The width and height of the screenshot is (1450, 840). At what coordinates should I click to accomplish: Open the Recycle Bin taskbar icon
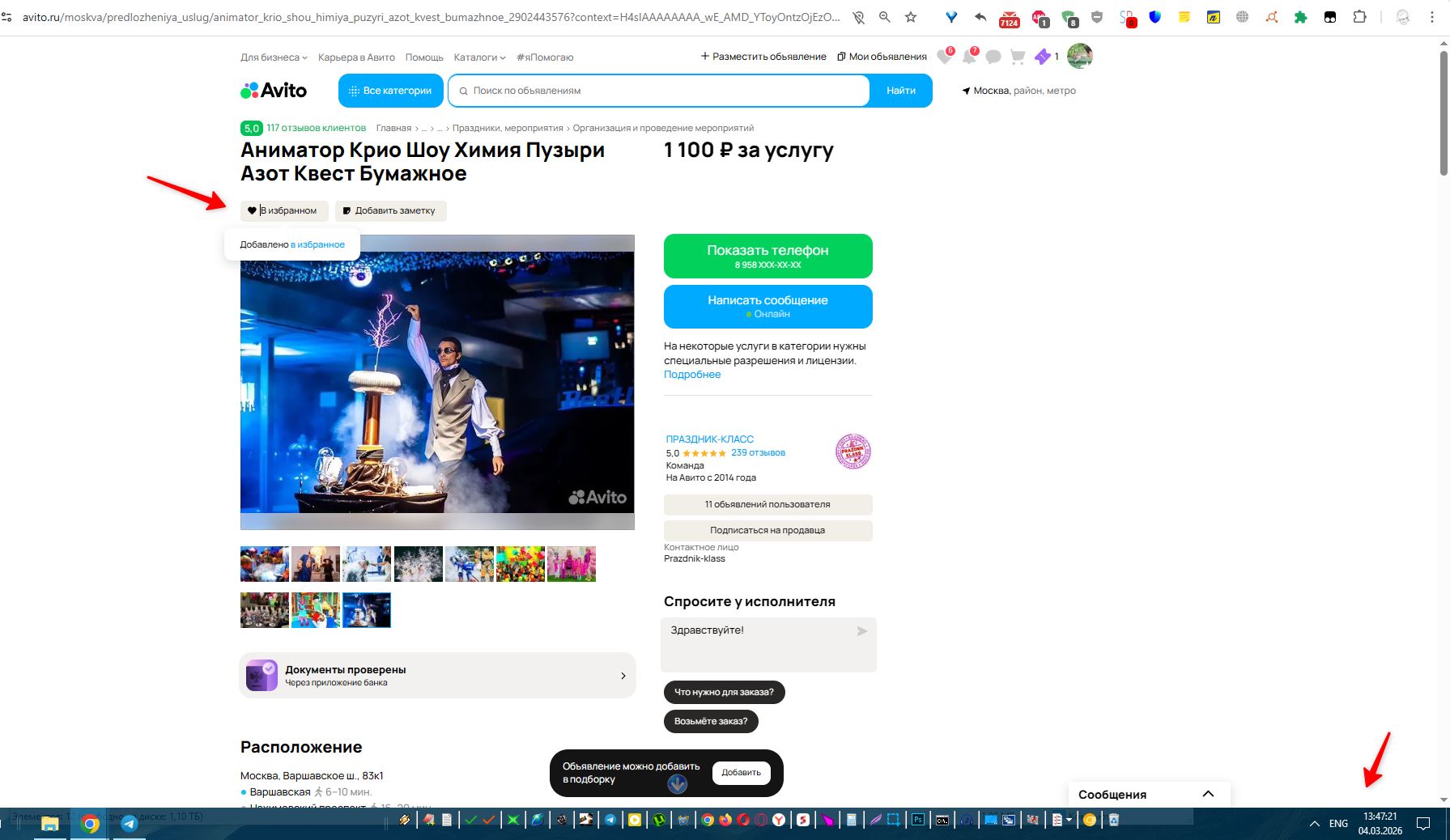click(x=1114, y=820)
